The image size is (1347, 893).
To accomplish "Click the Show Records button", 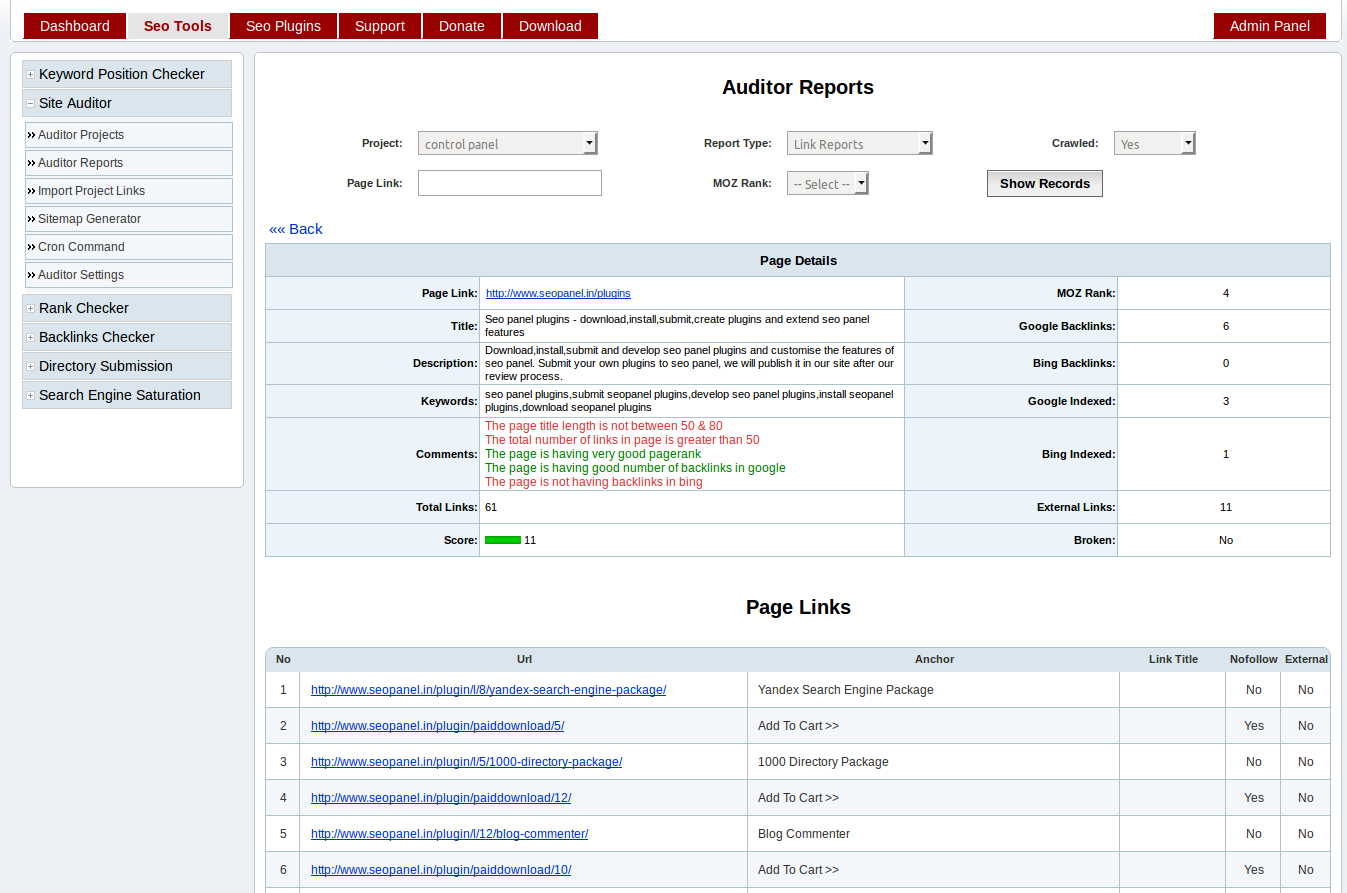I will pyautogui.click(x=1045, y=184).
